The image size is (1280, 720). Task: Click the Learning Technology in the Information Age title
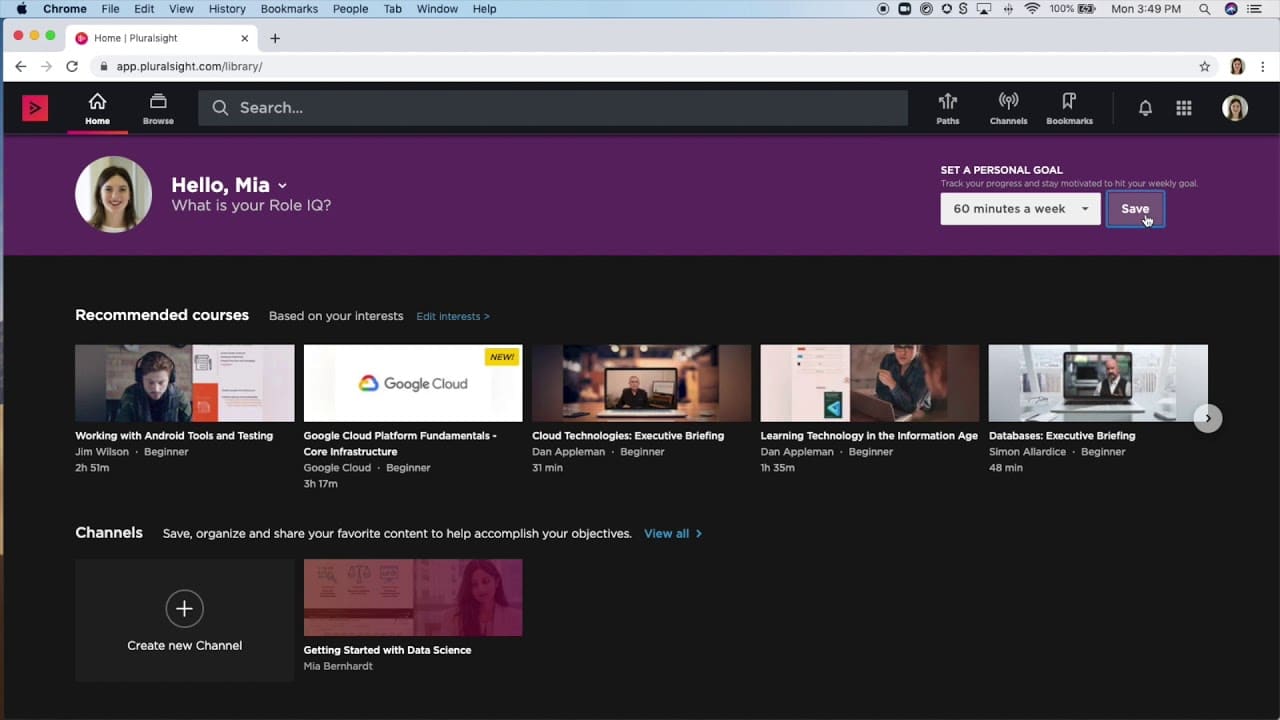[869, 436]
